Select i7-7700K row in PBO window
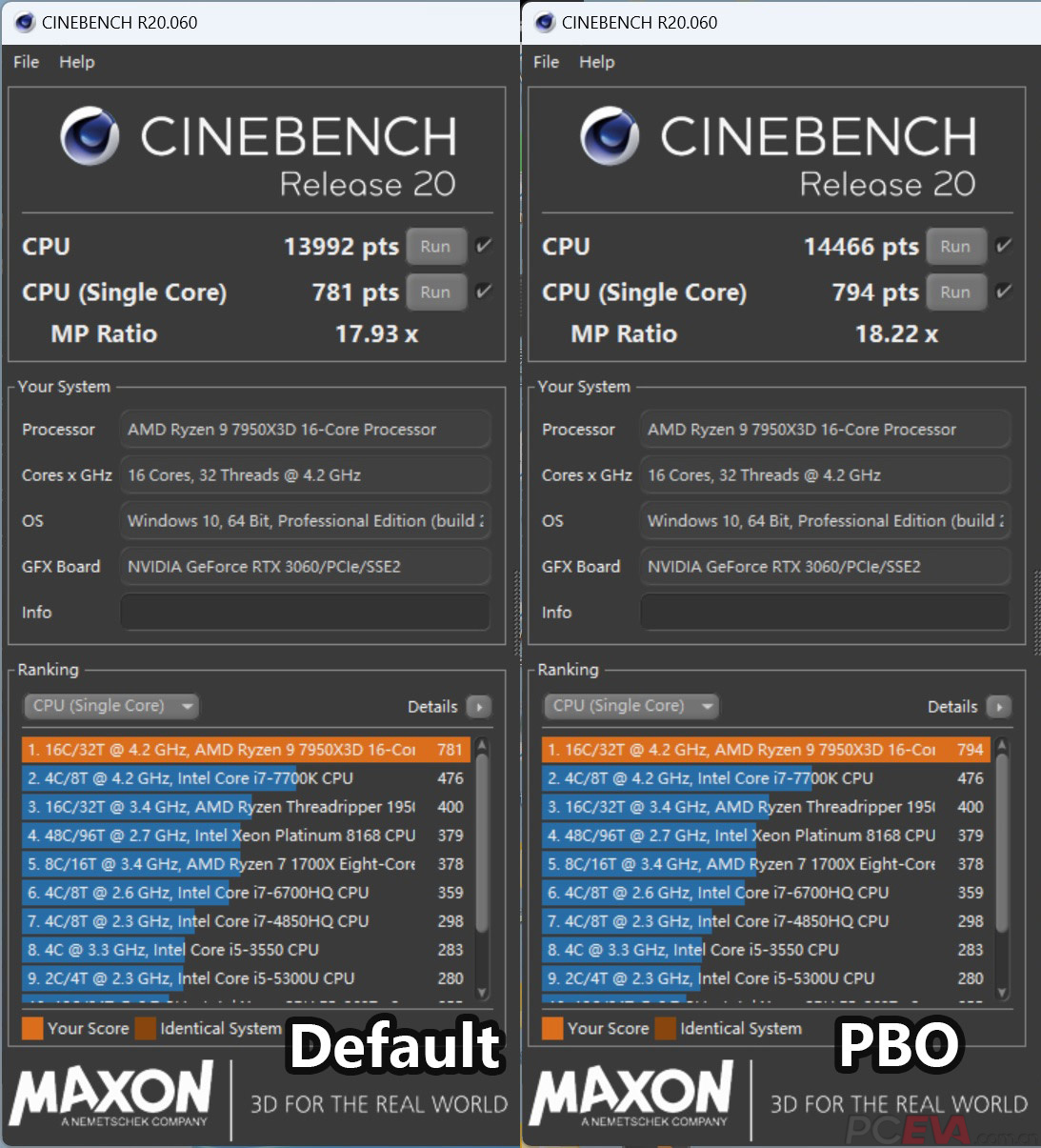1041x1148 pixels. coord(766,778)
